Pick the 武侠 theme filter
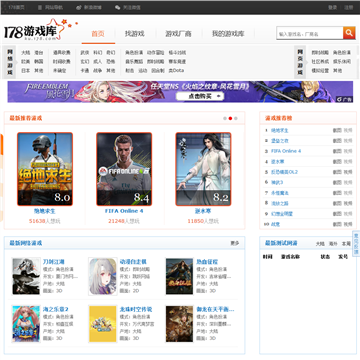 click(85, 53)
